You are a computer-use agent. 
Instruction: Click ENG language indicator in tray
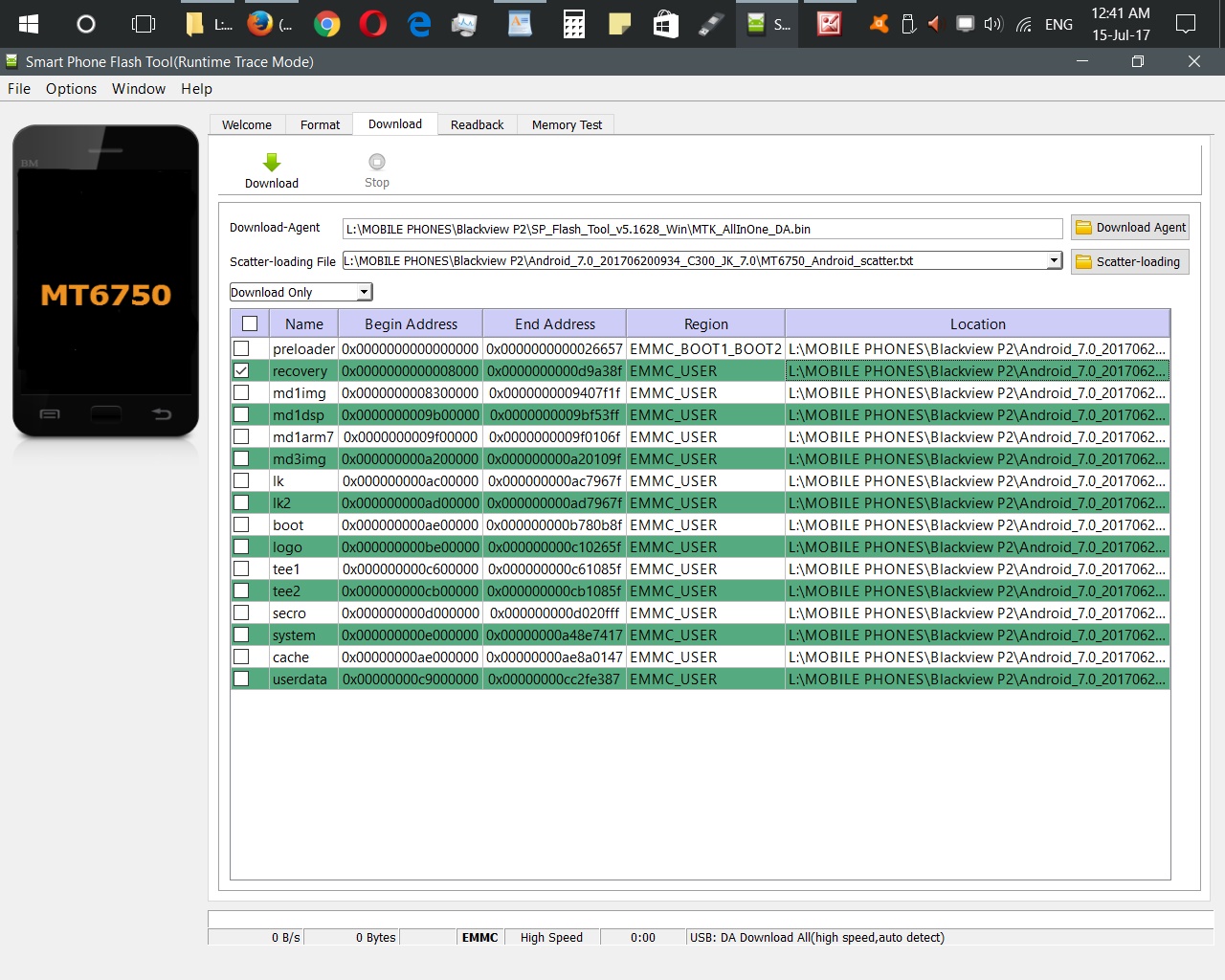1058,25
